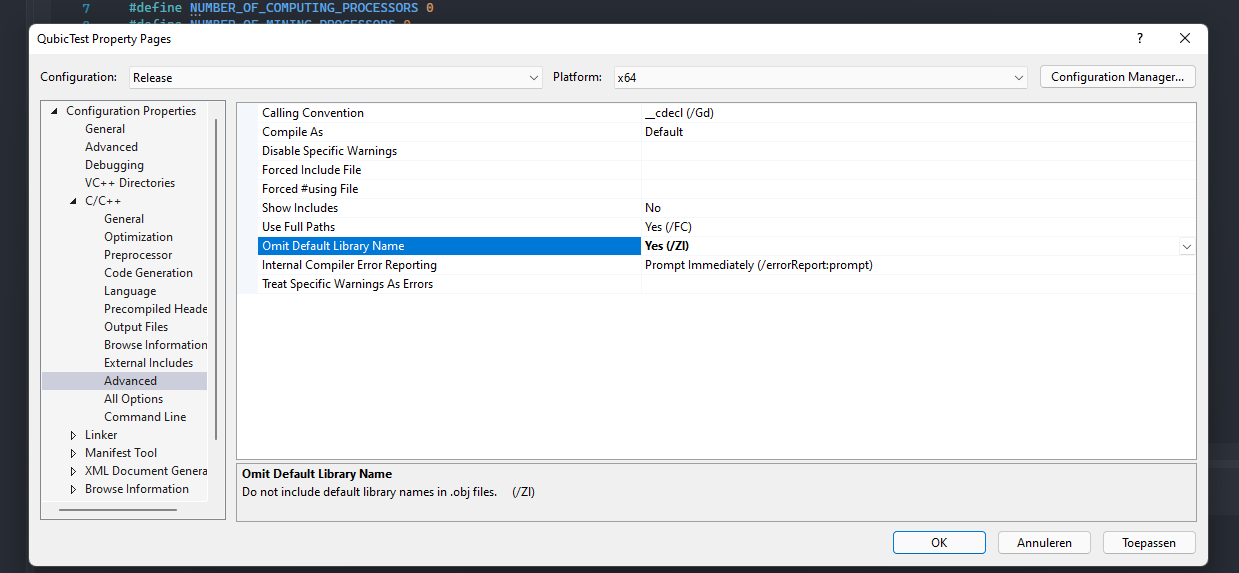Expand the Browse Information tree node arrow
The height and width of the screenshot is (573, 1239).
[73, 489]
